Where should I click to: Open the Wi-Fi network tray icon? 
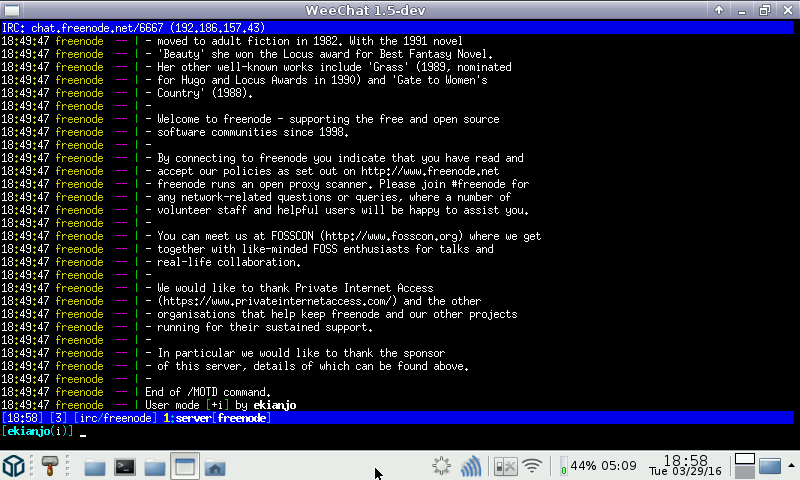pos(532,466)
